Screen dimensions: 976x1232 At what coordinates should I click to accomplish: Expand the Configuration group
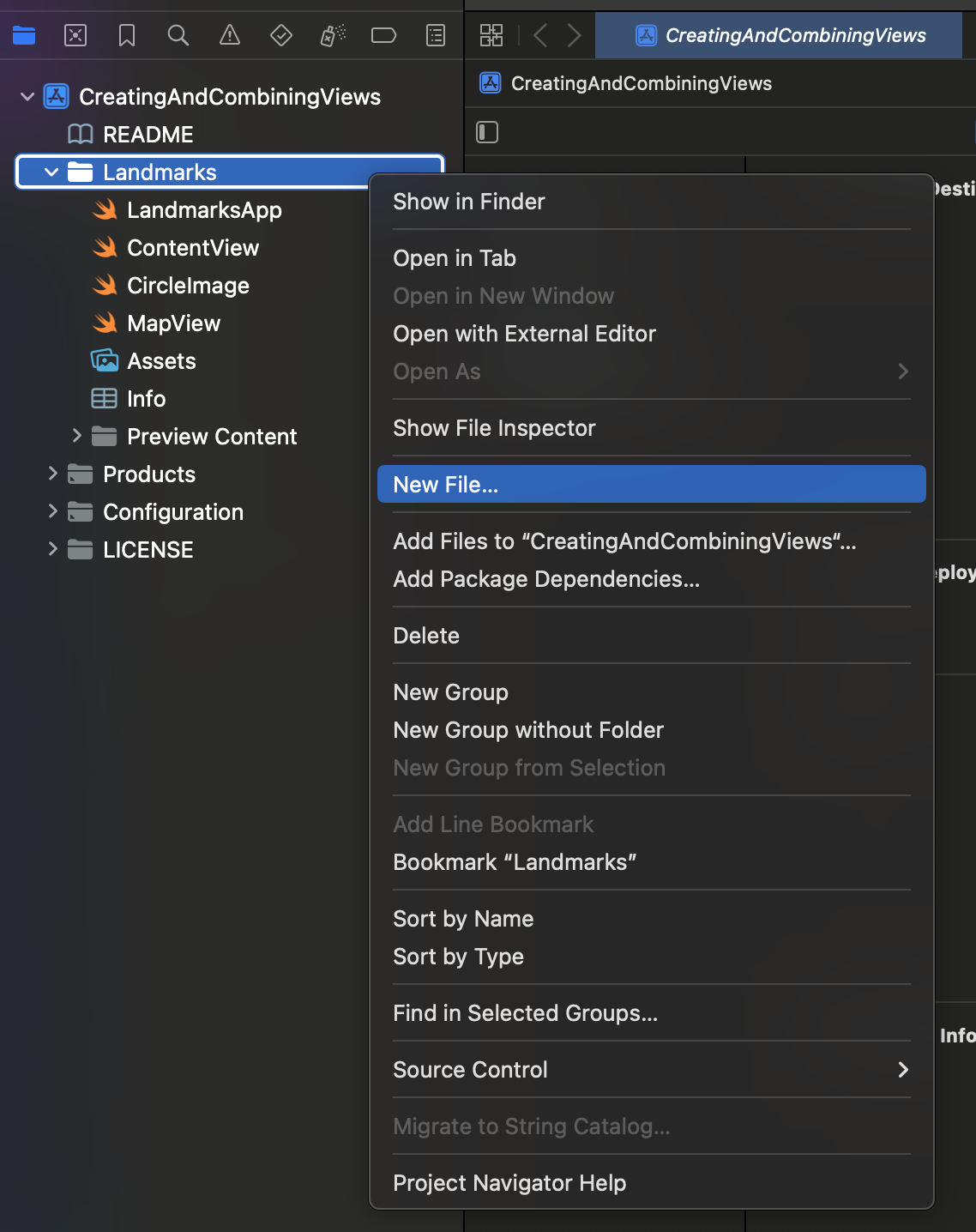click(x=53, y=511)
